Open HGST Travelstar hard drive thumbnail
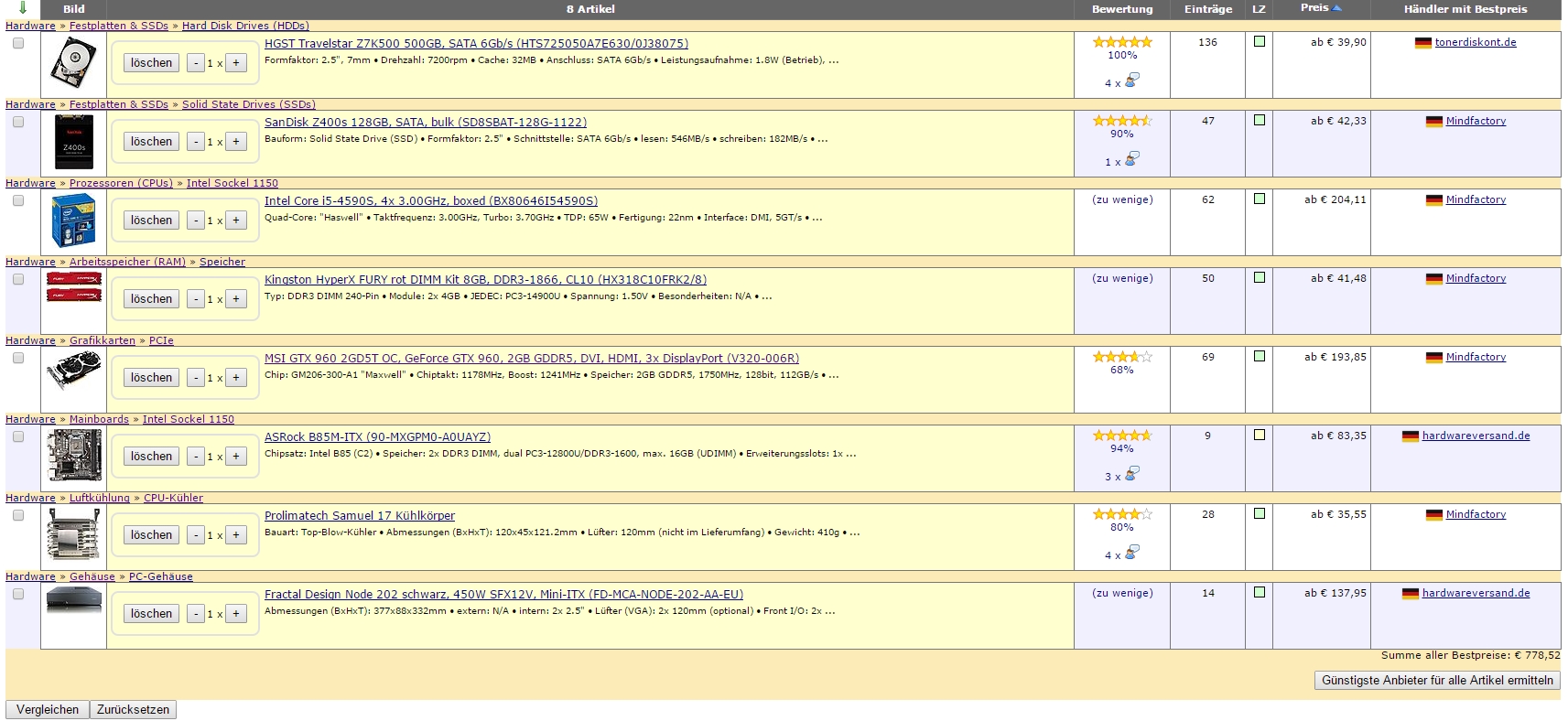The image size is (1568, 721). 73,64
